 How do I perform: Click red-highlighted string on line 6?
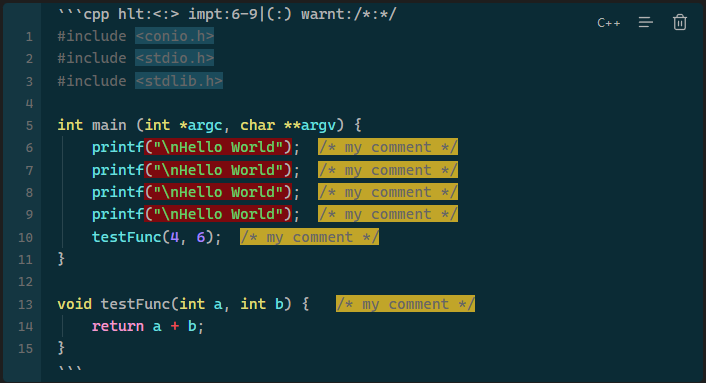coord(218,147)
